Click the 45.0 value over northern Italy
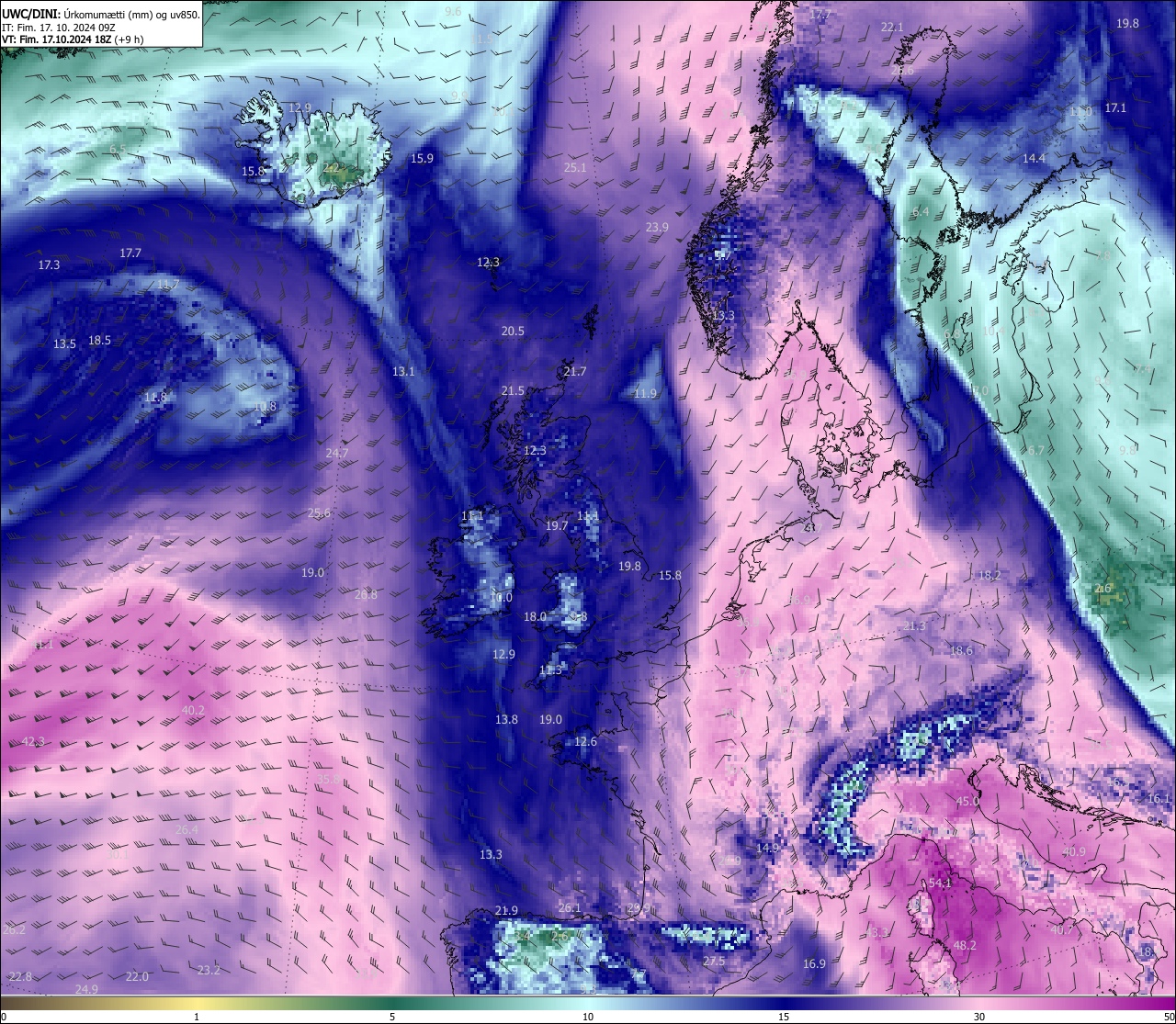This screenshot has height=1024, width=1176. [967, 801]
